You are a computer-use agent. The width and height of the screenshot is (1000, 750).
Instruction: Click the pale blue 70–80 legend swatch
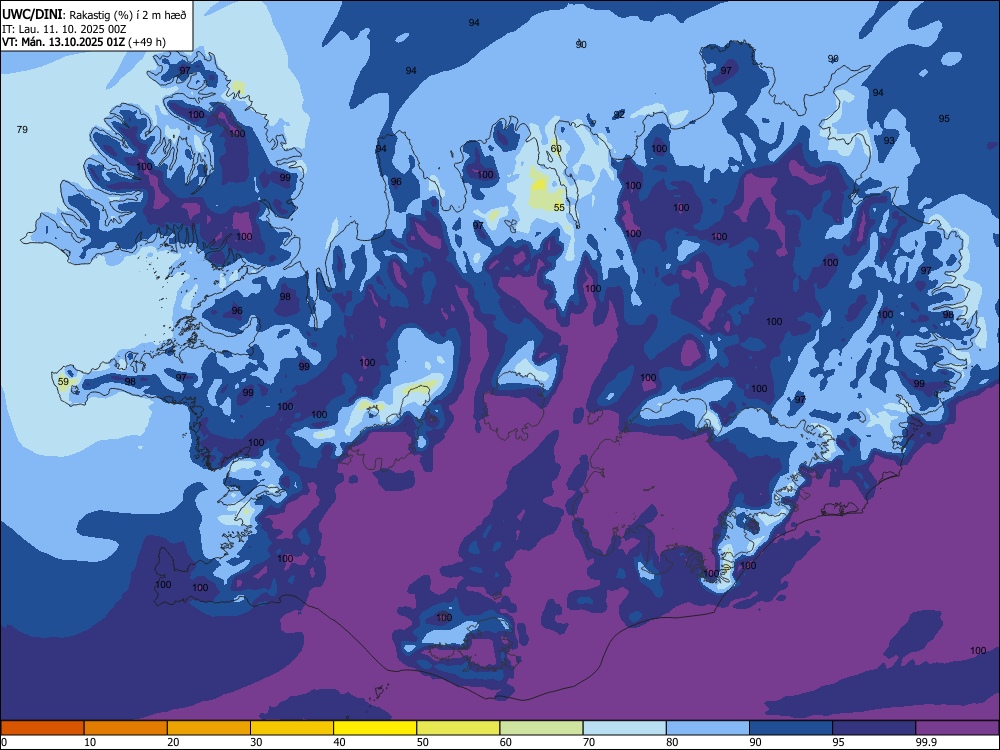(x=625, y=728)
